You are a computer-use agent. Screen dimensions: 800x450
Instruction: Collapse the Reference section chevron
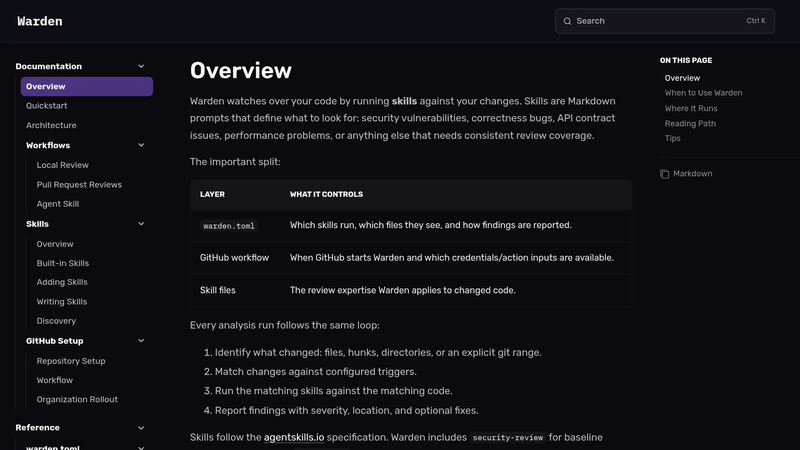(141, 428)
